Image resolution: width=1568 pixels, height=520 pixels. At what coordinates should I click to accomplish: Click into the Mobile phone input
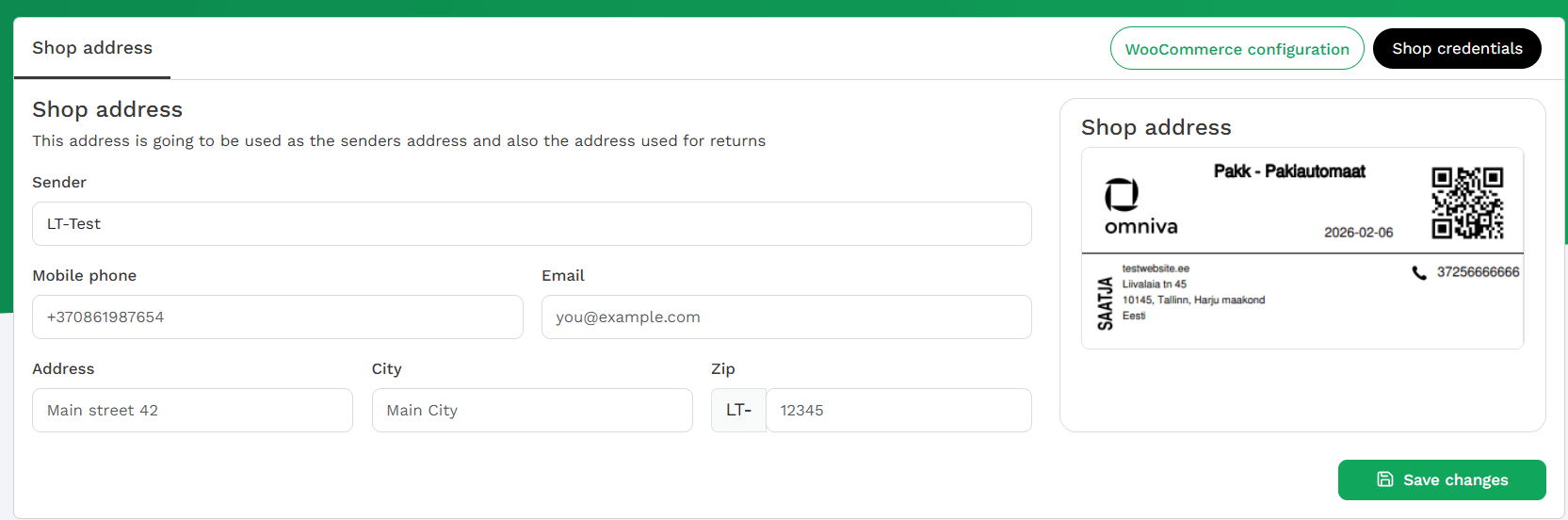point(278,317)
